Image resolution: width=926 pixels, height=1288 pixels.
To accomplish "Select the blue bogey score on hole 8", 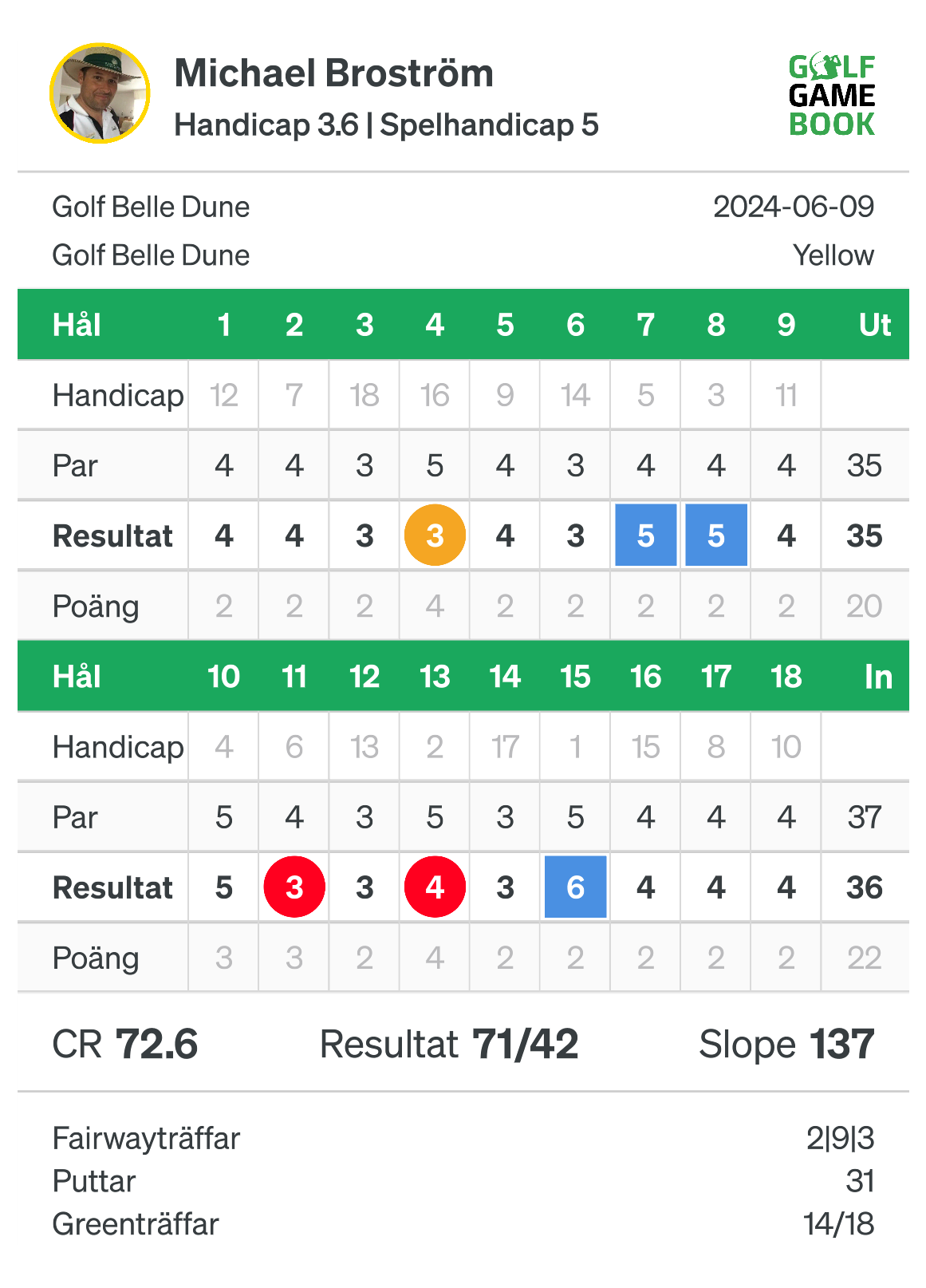I will 716,535.
